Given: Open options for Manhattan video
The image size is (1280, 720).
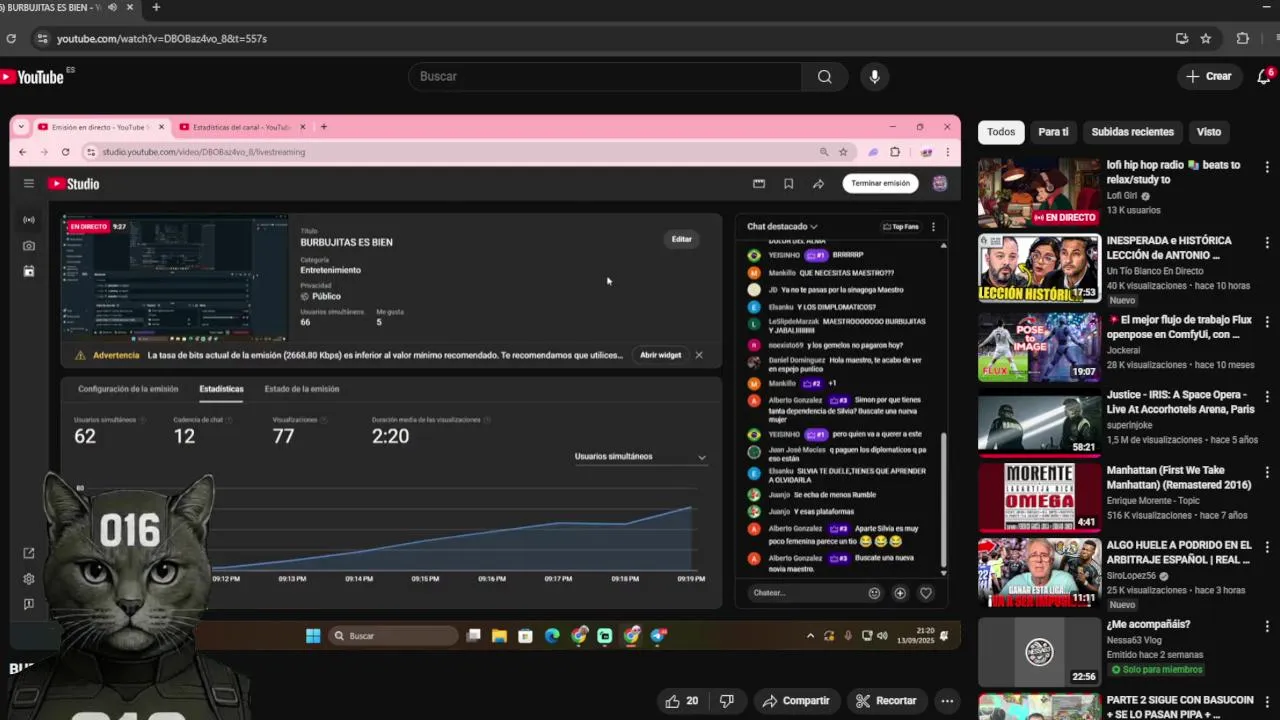Looking at the screenshot, I should tap(1267, 472).
